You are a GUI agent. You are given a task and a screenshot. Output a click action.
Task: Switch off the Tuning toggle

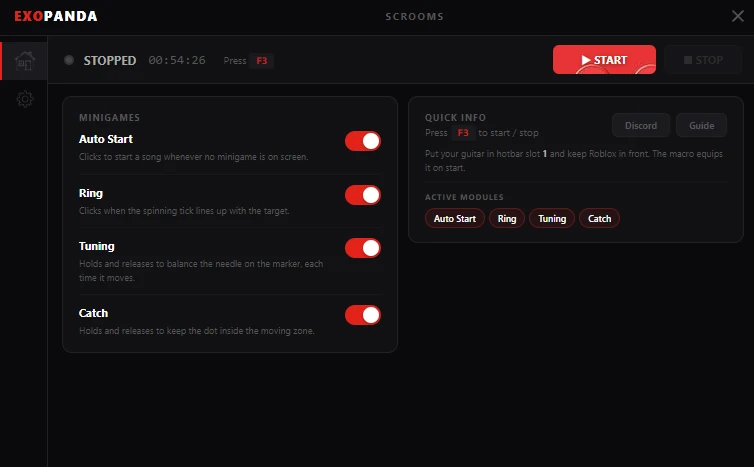pos(363,248)
